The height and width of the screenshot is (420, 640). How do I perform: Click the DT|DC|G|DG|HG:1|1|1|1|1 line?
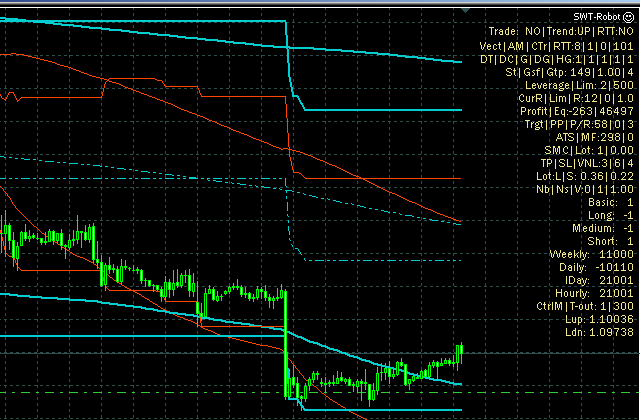click(x=557, y=59)
